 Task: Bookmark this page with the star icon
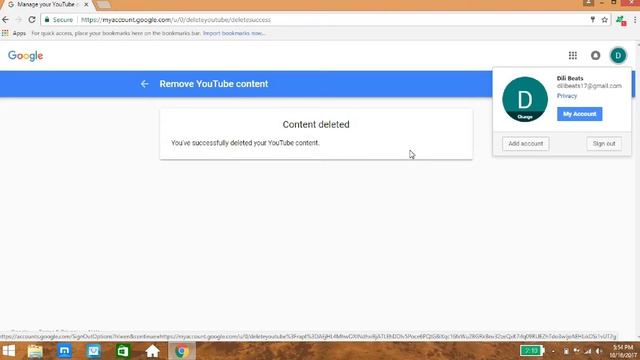(604, 20)
